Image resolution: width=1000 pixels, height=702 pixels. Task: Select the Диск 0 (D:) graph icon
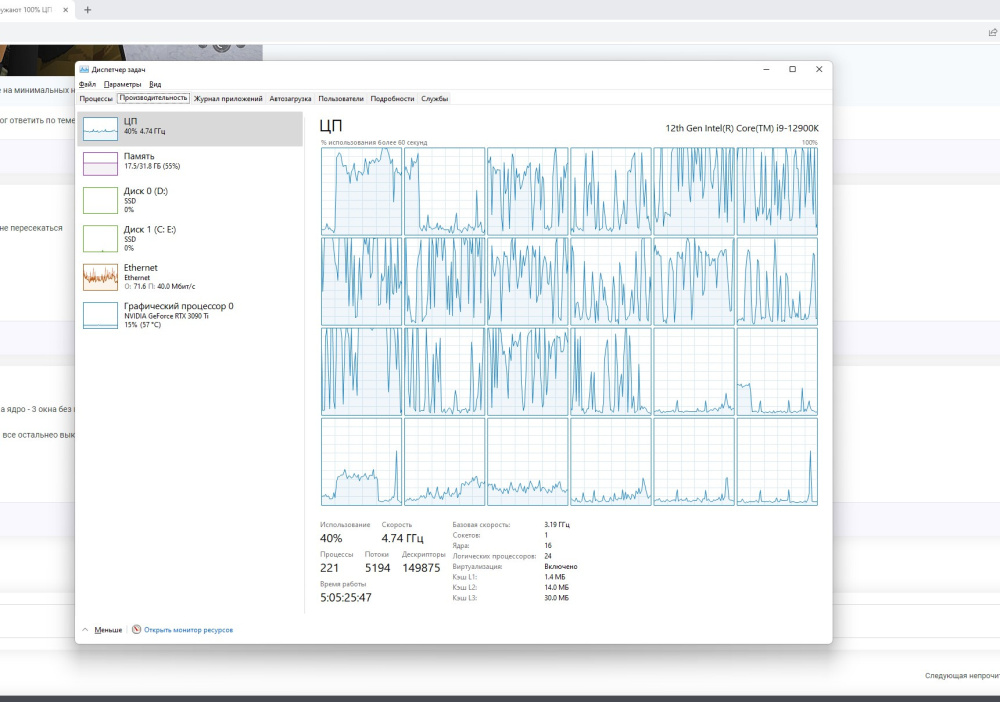[x=100, y=199]
